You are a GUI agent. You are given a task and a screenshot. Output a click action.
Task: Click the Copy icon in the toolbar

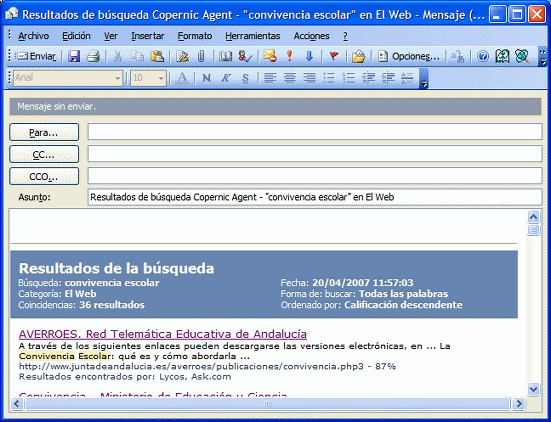137,56
